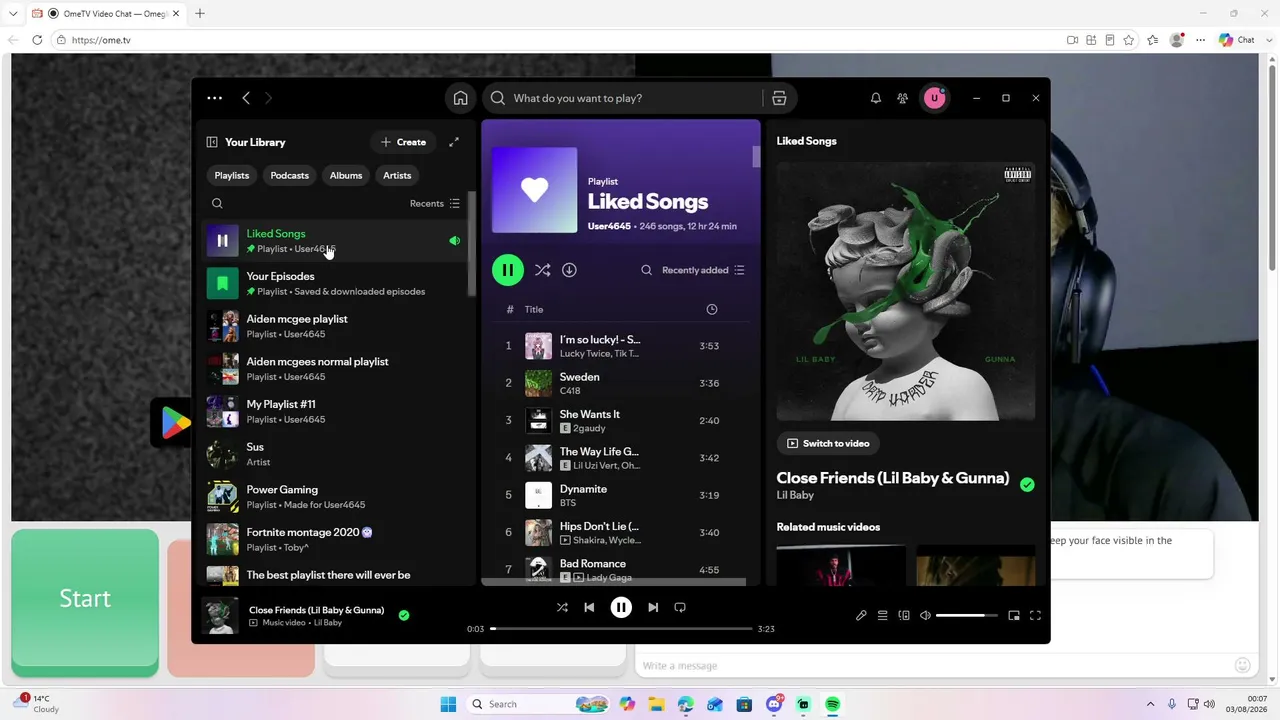Open Lil Baby artist link in Now Playing panel
Image resolution: width=1280 pixels, height=720 pixels.
point(795,495)
